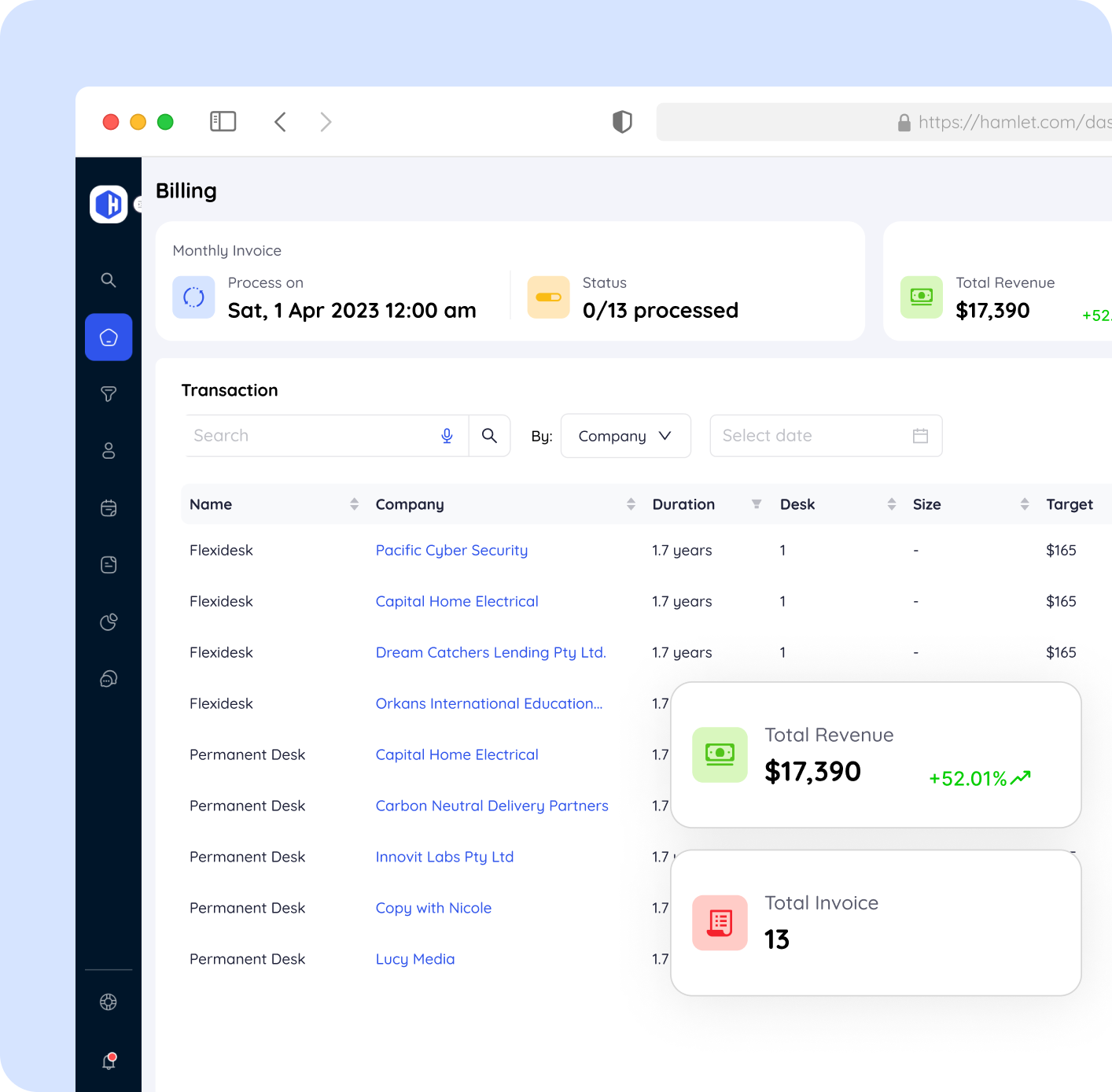Open Capital Home Electrical link in Permanent Desk row

[x=457, y=754]
